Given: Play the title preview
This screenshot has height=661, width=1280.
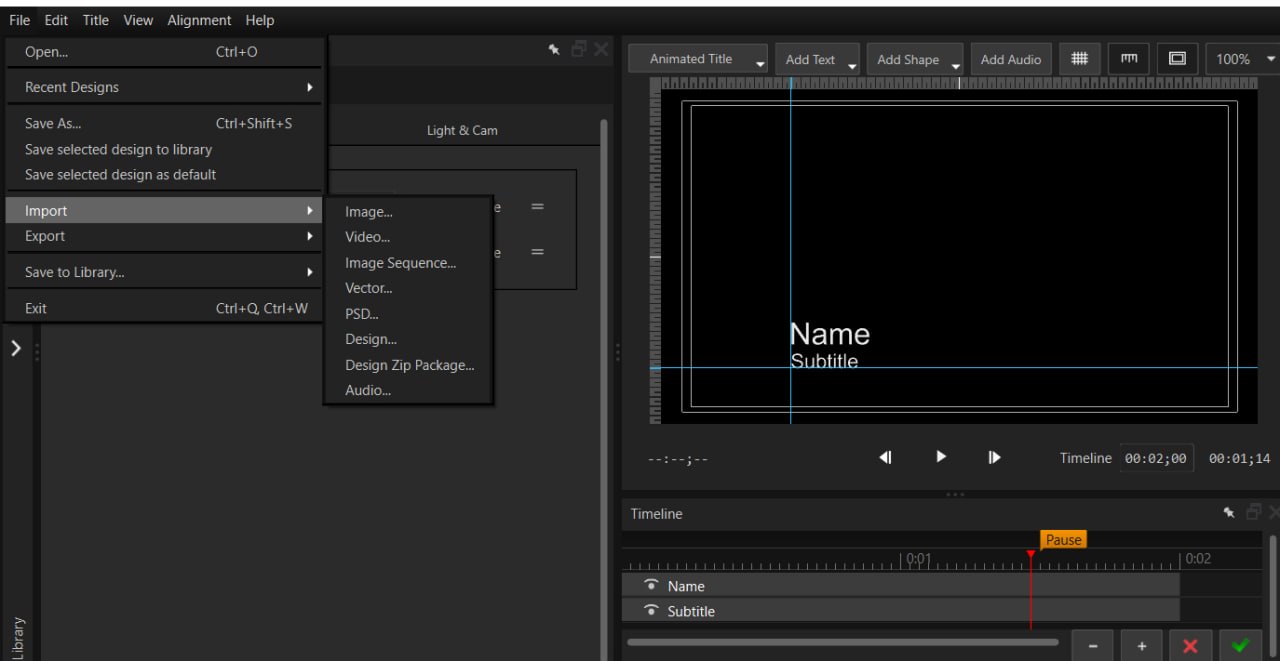Looking at the screenshot, I should (941, 456).
